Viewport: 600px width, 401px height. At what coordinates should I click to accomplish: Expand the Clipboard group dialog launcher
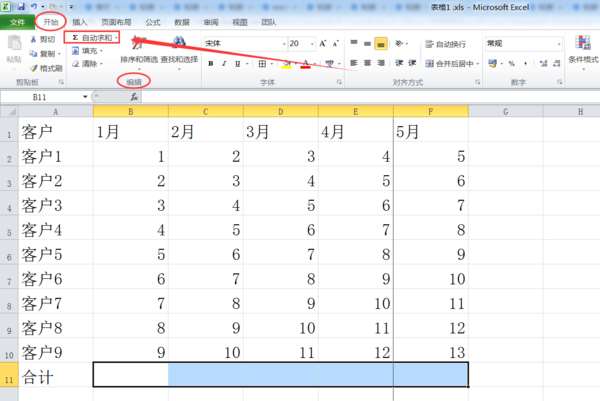pyautogui.click(x=61, y=82)
